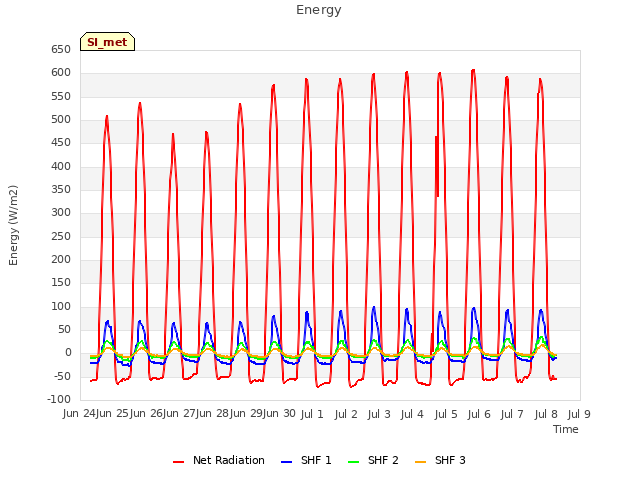This screenshot has width=640, height=480.
Task: Click the Net Radiation peak on Jul 6
Action: pyautogui.click(x=473, y=70)
